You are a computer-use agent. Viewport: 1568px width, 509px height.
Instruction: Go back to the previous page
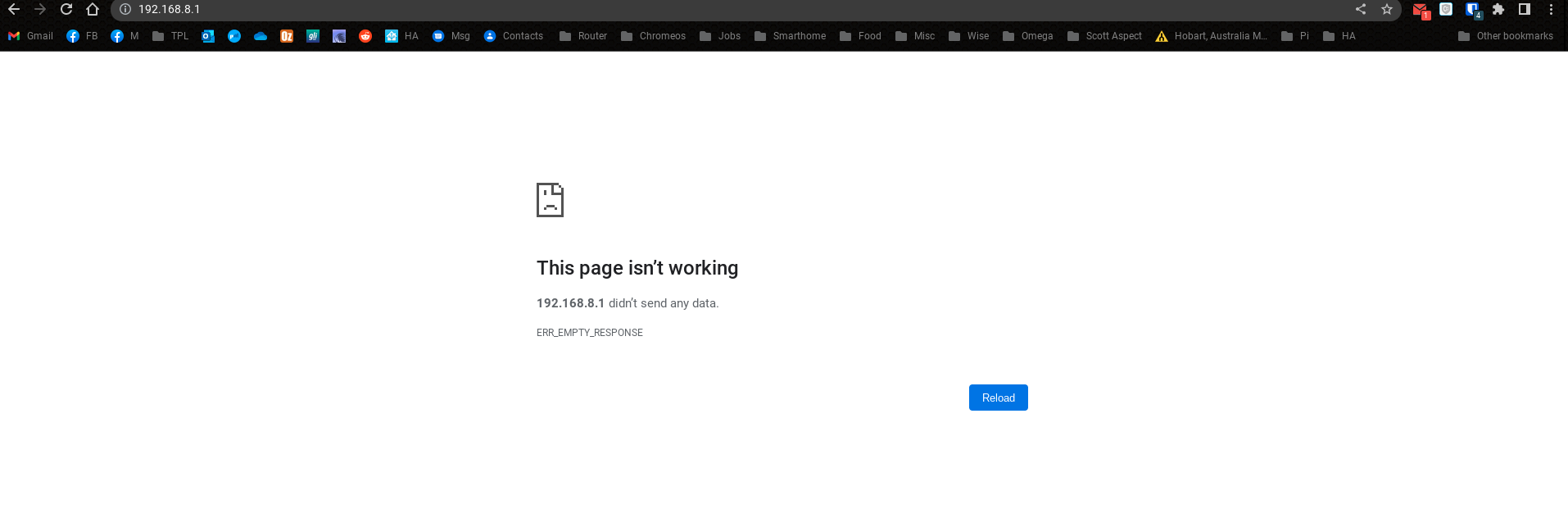(x=14, y=10)
